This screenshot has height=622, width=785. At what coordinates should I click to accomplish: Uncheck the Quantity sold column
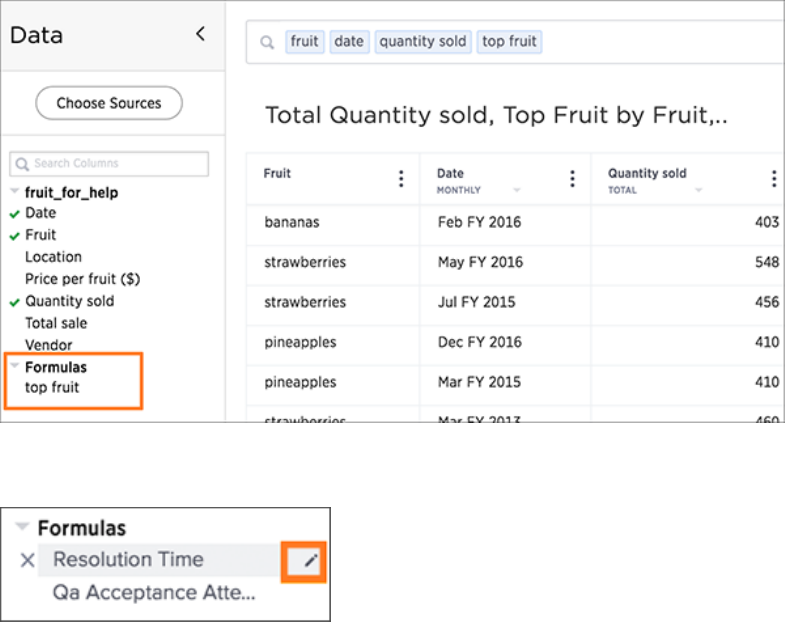click(x=15, y=302)
